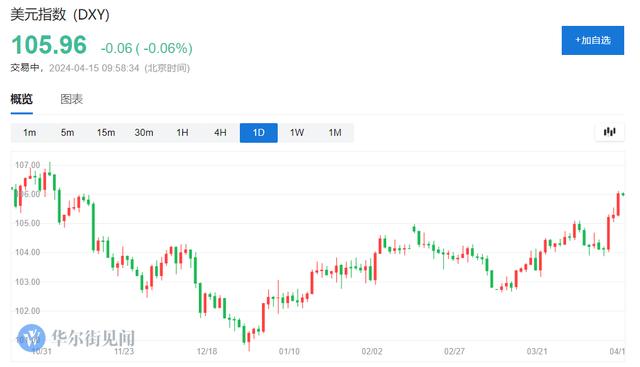Click the 美元指数 (DXY) title
The width and height of the screenshot is (640, 367).
coord(60,15)
